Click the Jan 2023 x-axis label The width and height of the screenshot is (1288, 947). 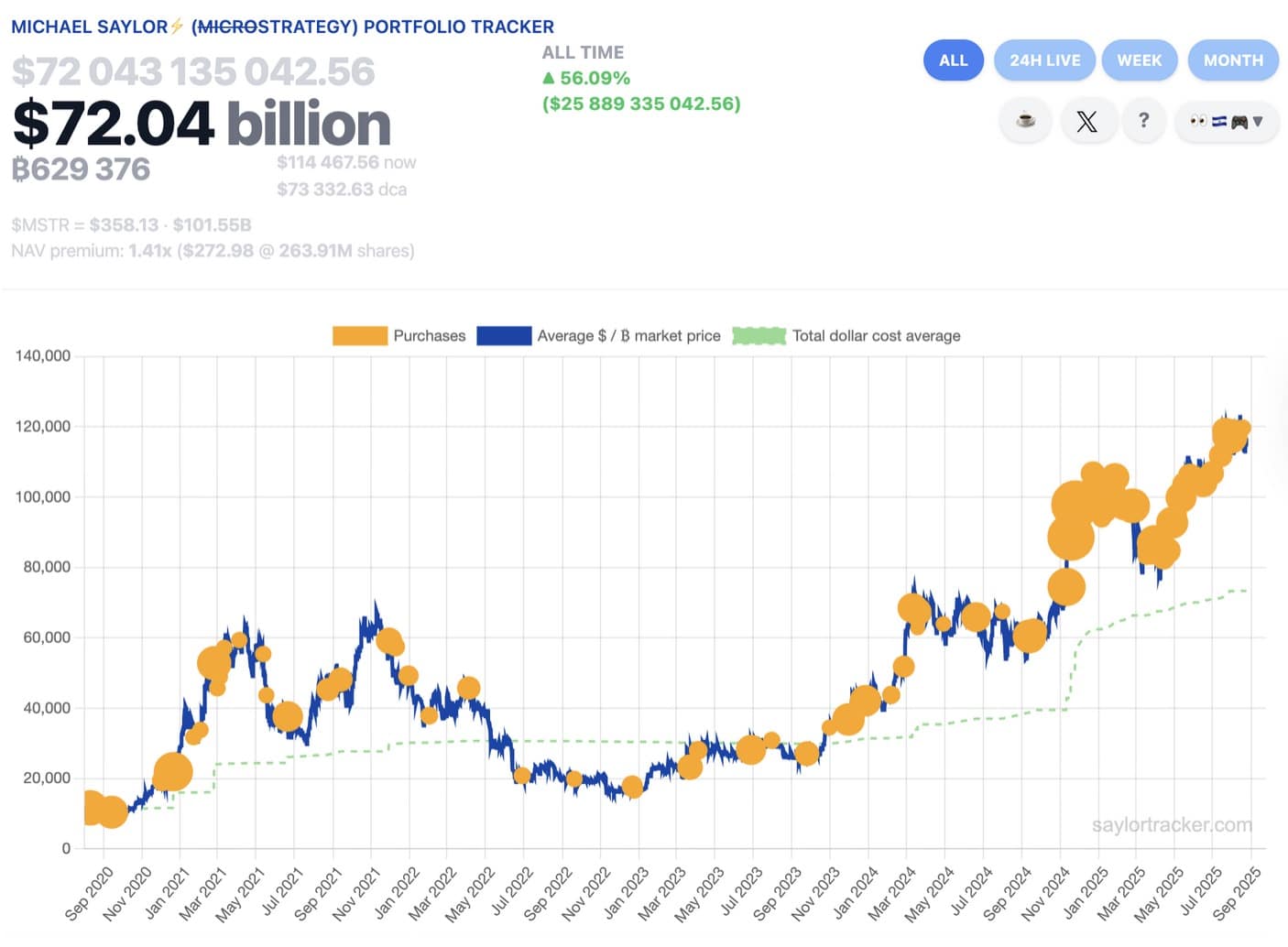(x=626, y=893)
